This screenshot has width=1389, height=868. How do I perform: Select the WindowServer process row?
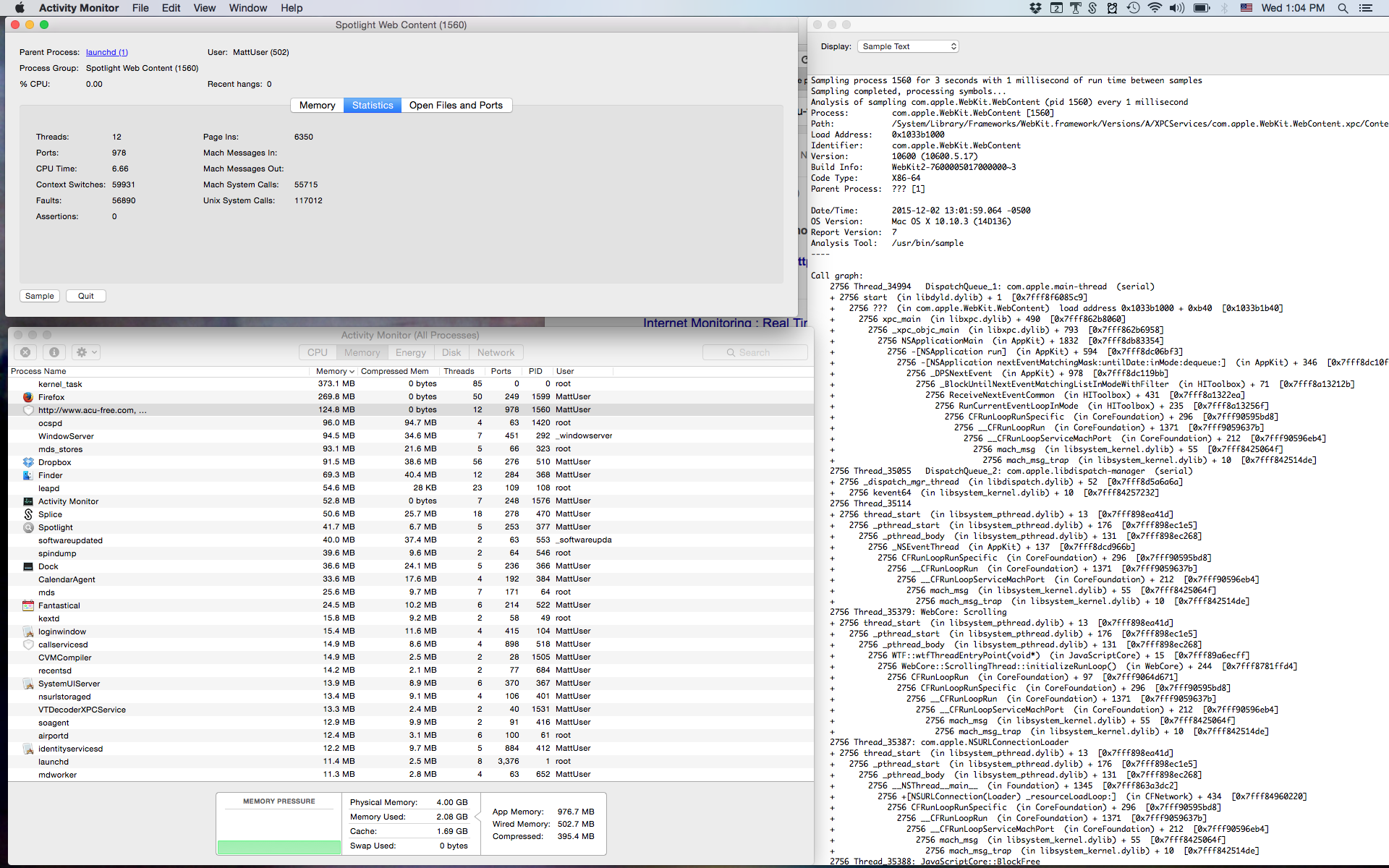[x=411, y=436]
